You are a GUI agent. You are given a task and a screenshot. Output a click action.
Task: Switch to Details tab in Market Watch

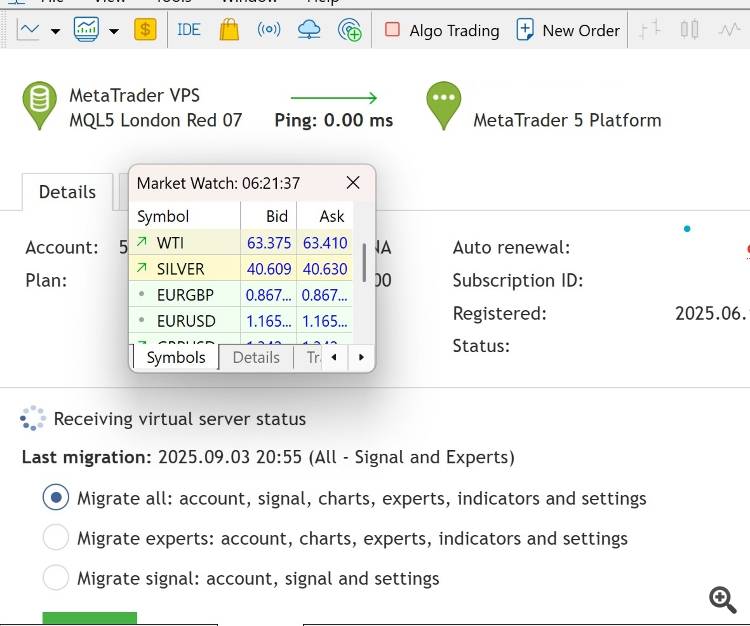pyautogui.click(x=256, y=358)
